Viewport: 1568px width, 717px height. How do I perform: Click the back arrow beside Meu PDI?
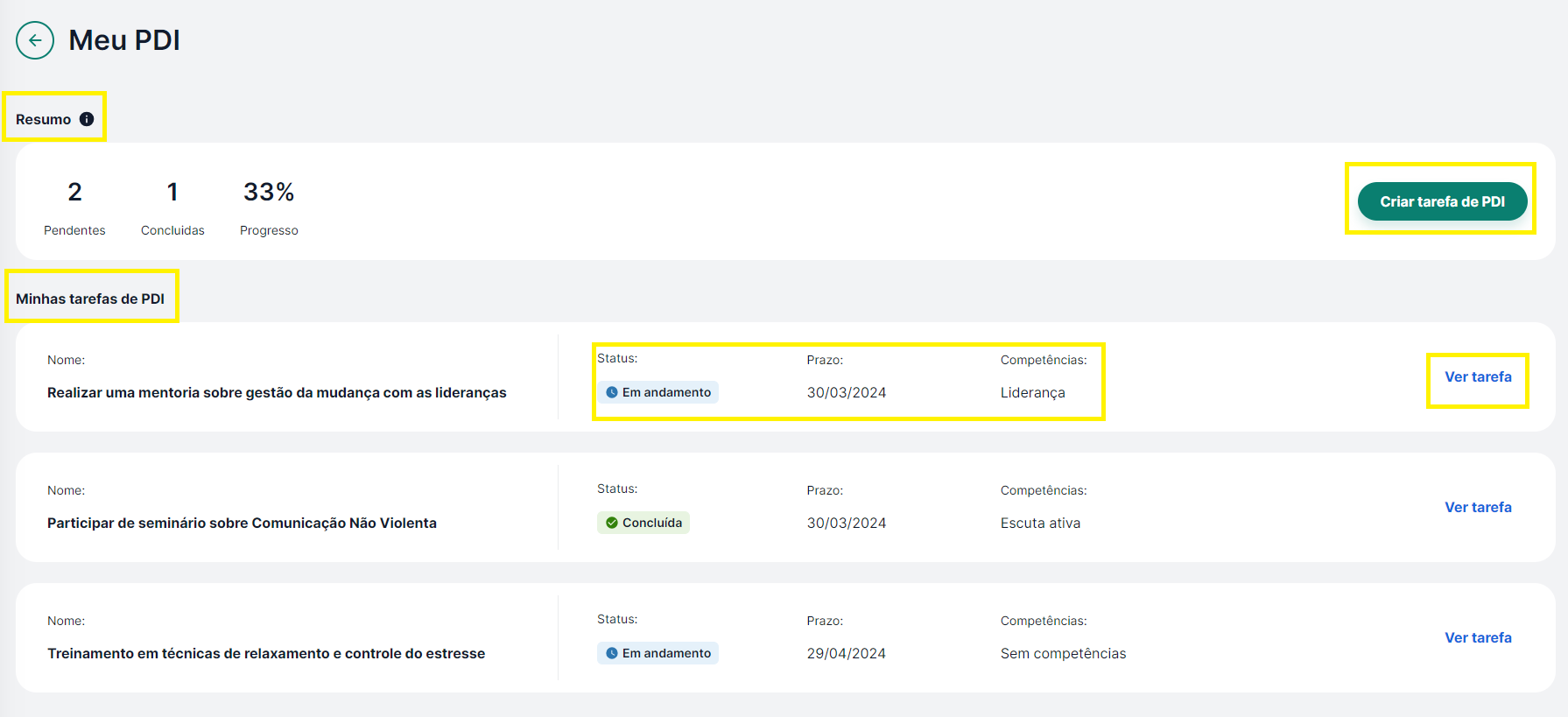tap(35, 40)
